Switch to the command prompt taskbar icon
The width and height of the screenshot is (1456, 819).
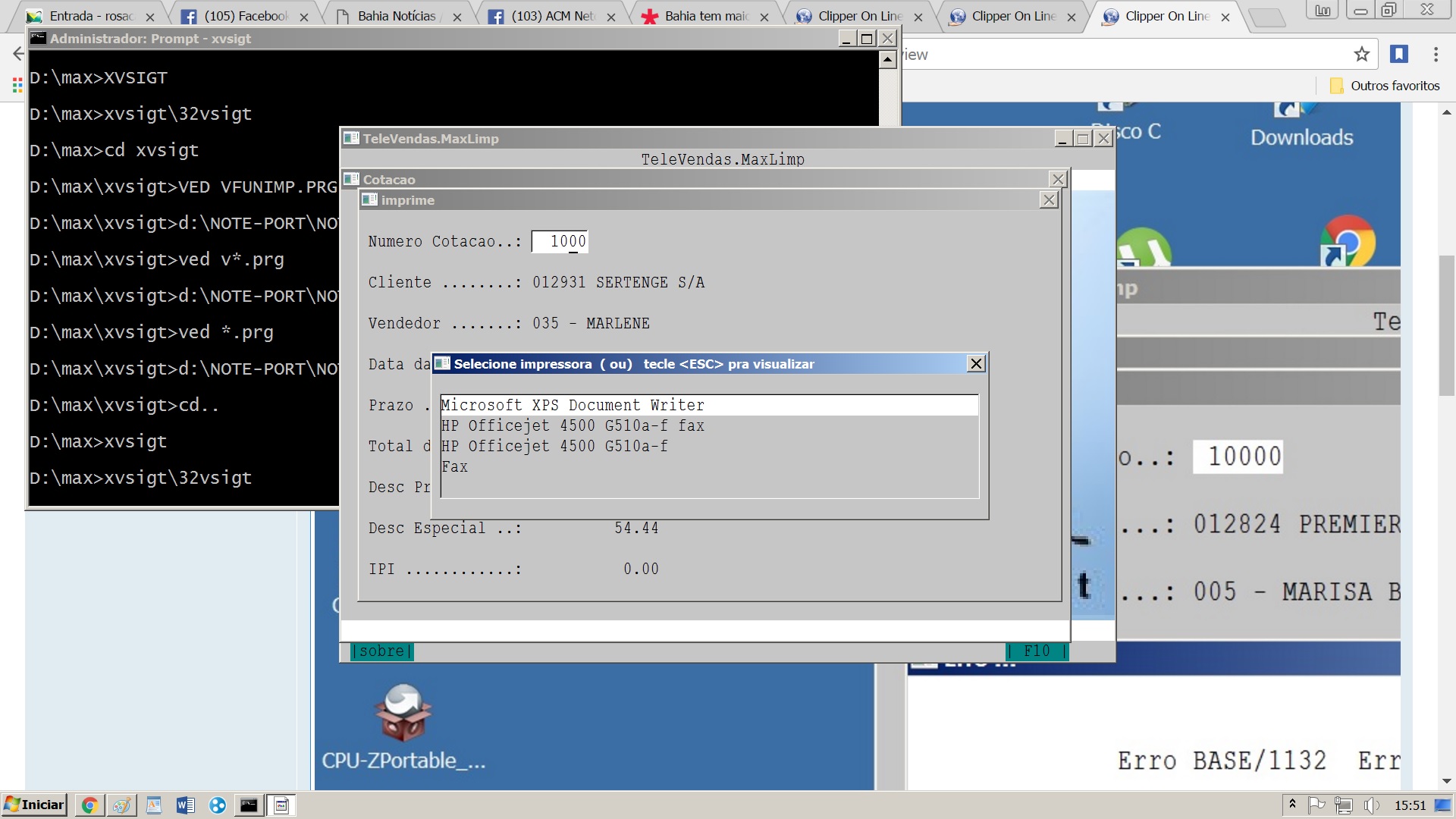pos(249,805)
